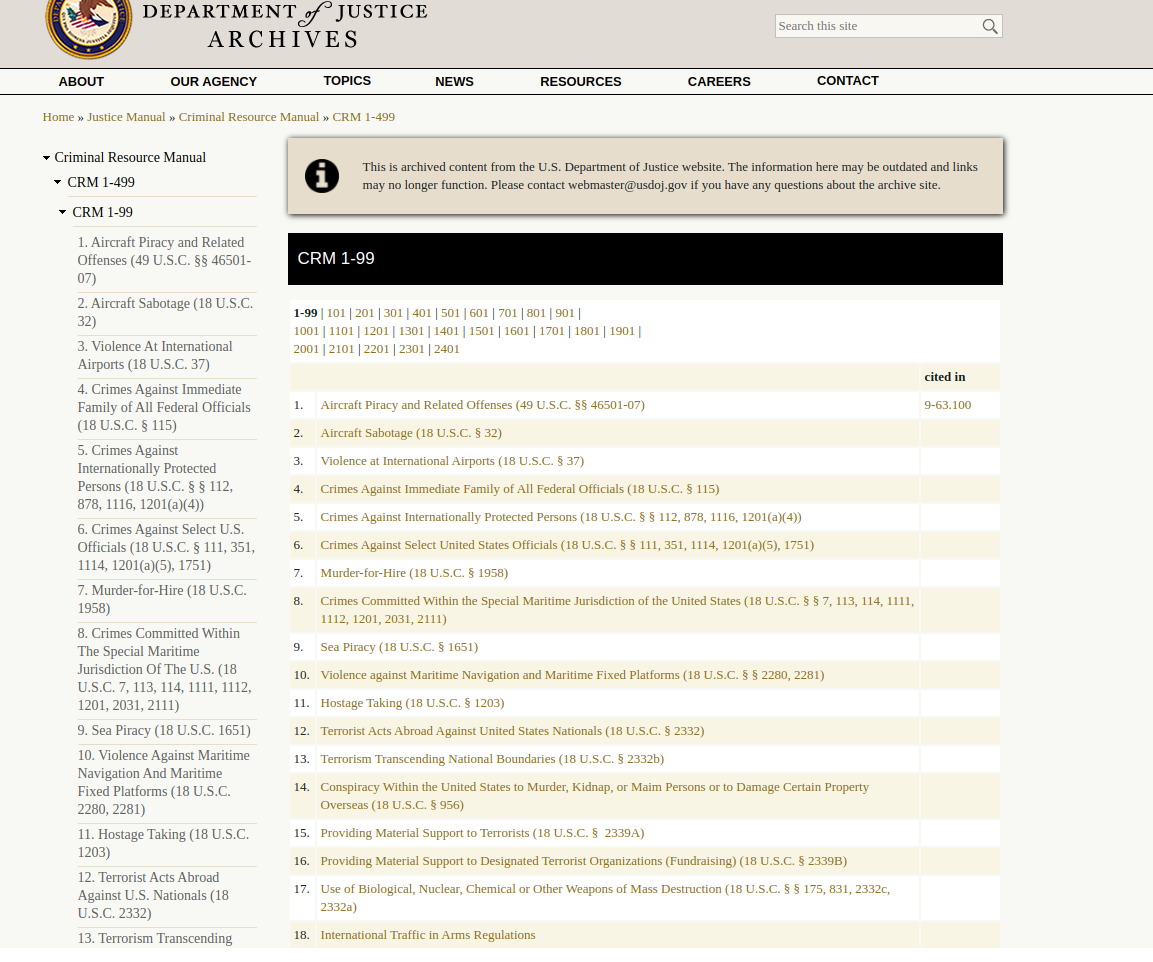The image size is (1153, 962).
Task: Open the OUR AGENCY menu
Action: tap(213, 82)
